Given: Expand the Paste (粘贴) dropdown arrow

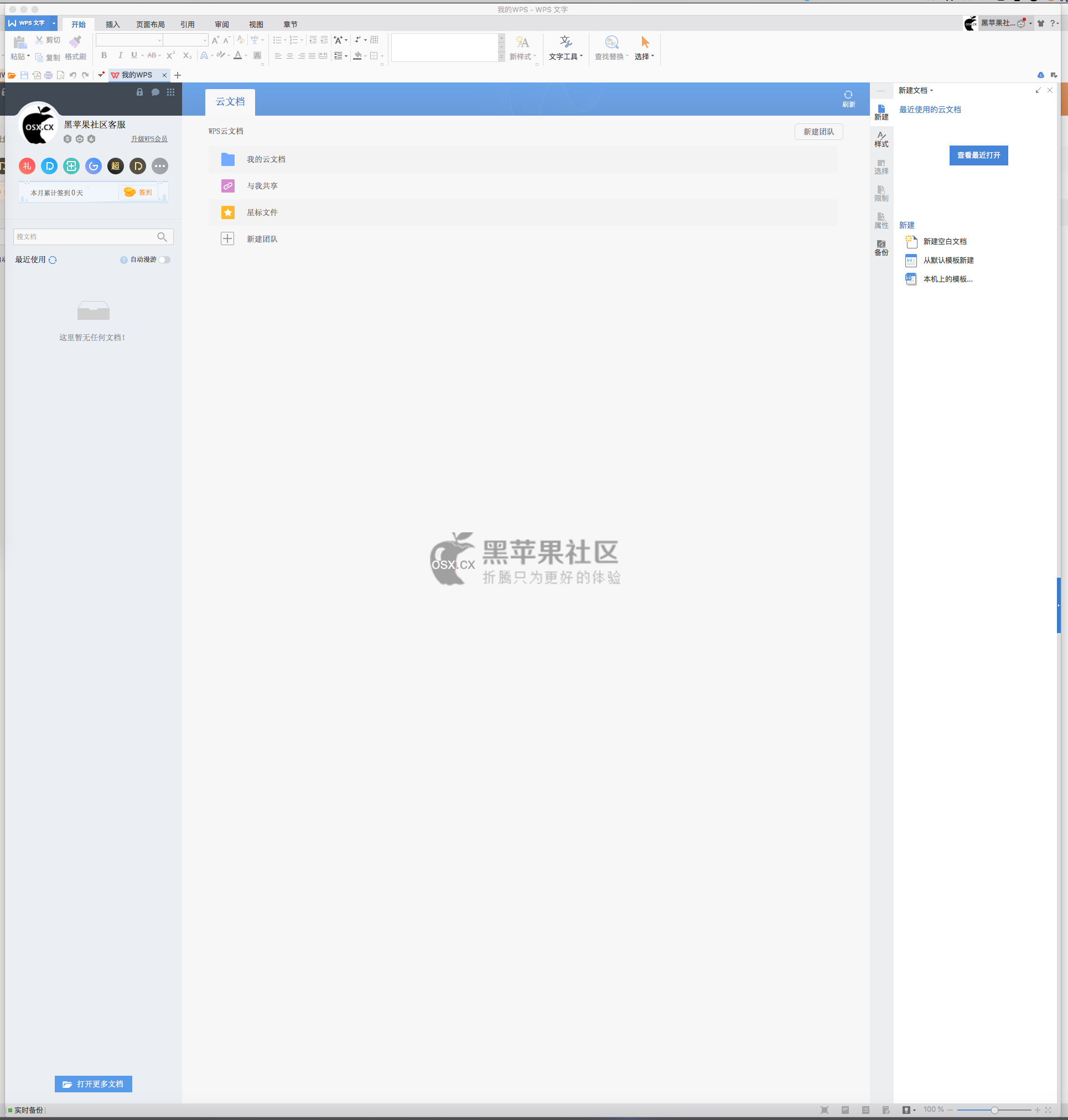Looking at the screenshot, I should 28,56.
